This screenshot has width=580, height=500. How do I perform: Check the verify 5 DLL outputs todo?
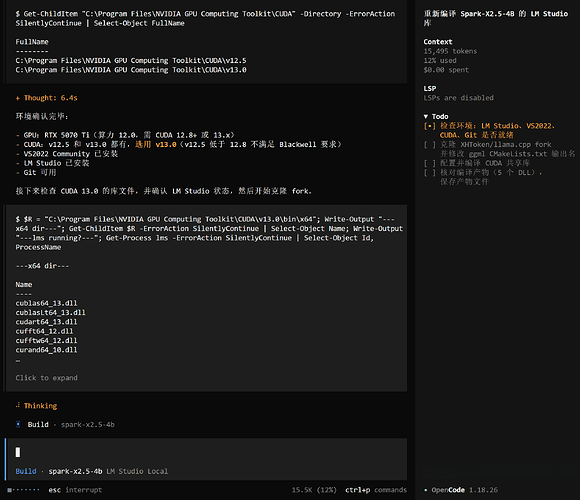pos(429,172)
